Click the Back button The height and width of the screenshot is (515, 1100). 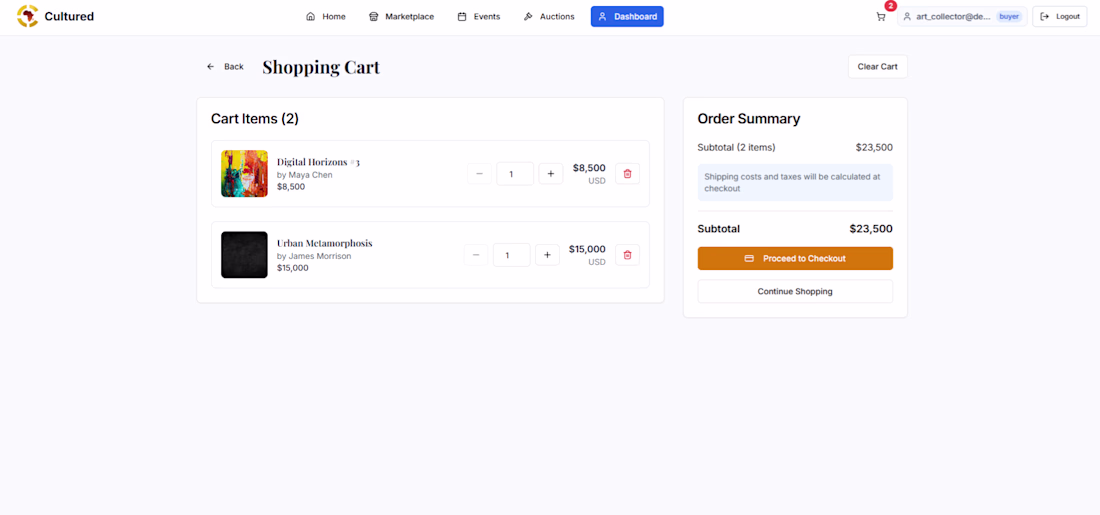tap(225, 67)
